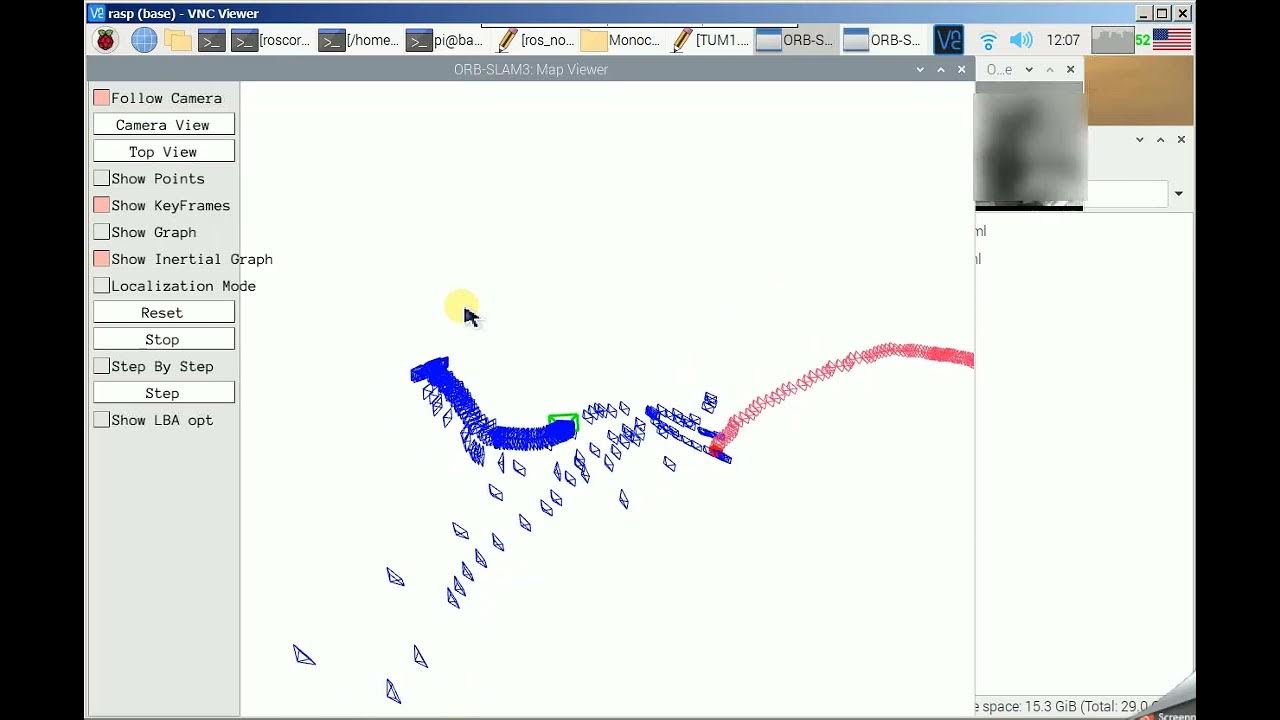Screen dimensions: 1280x720
Task: Open the dropdown arrow in right window
Action: (x=1179, y=194)
